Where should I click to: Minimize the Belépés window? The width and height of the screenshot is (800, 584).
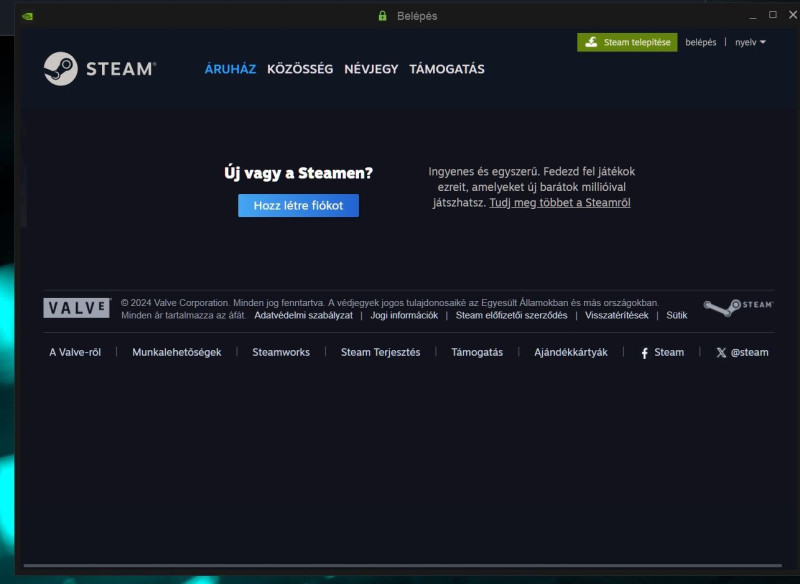(x=753, y=16)
